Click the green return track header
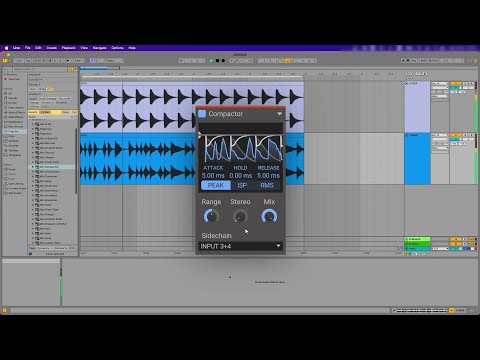Viewport: 480px width, 360px height. (x=417, y=239)
